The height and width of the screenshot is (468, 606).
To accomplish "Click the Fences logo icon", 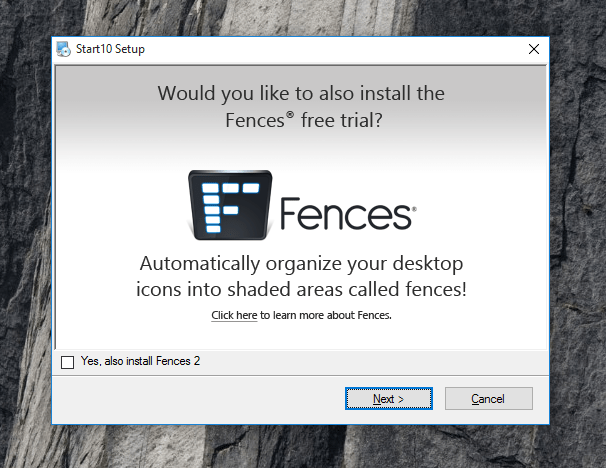I will click(231, 206).
